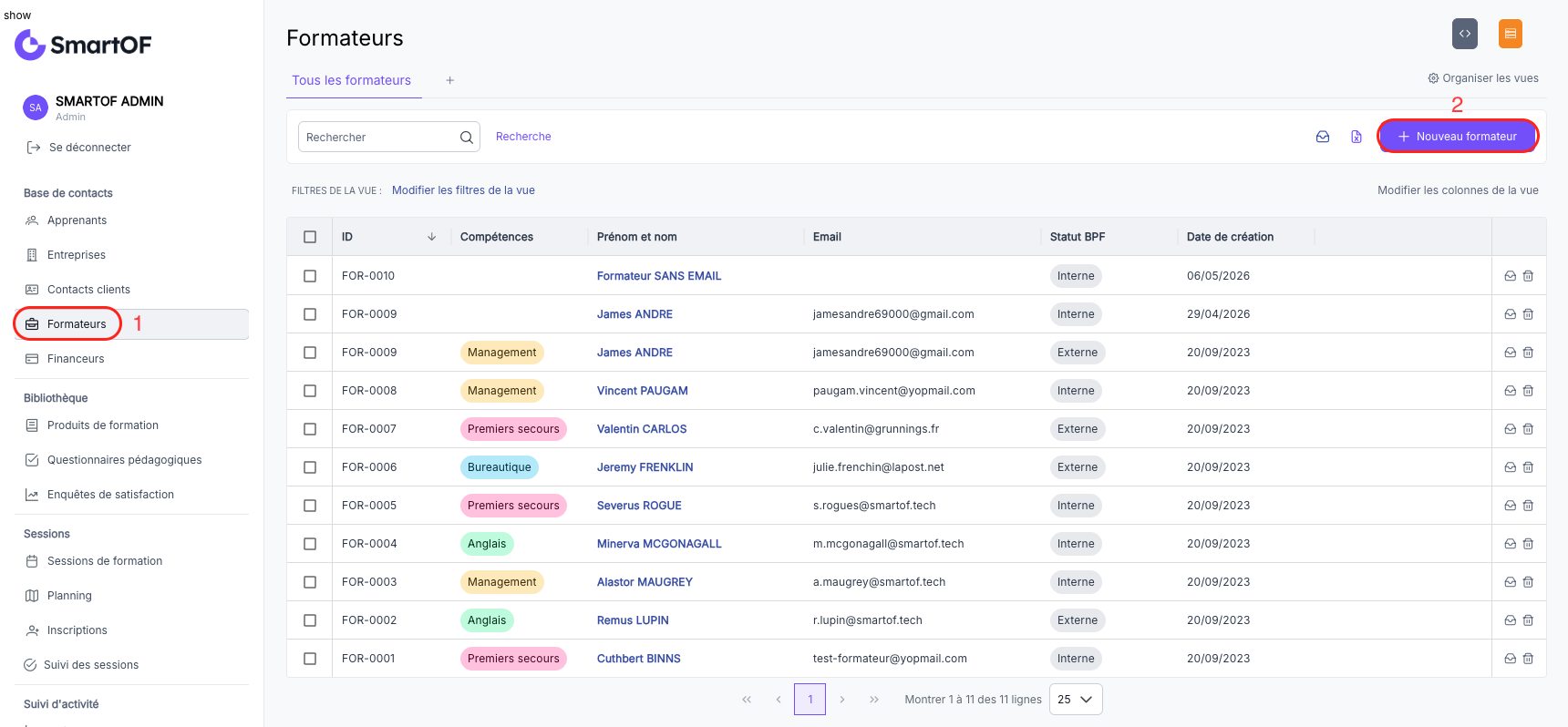Click mail icon for Severus ROGUE row
Image resolution: width=1568 pixels, height=727 pixels.
(1510, 506)
